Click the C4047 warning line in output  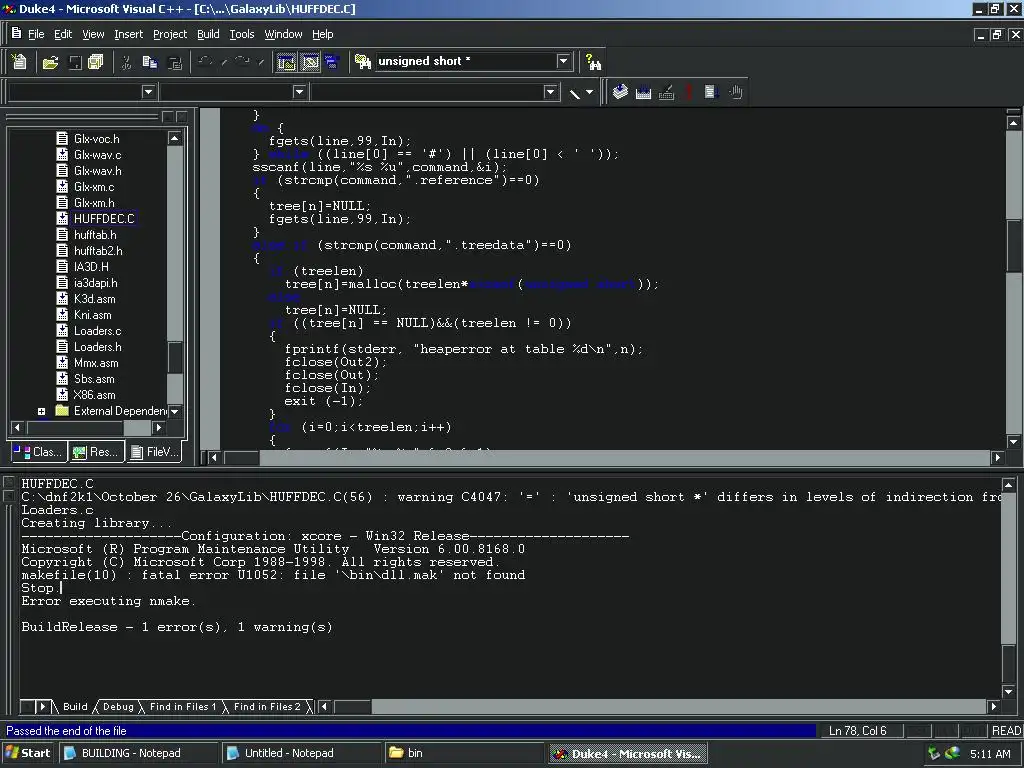[510, 497]
